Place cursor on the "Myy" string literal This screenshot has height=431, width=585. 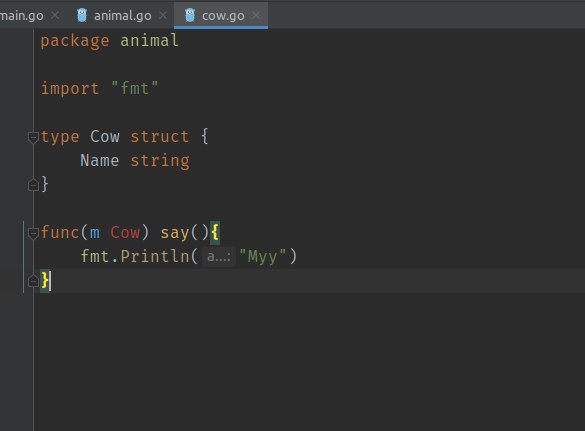pos(263,257)
